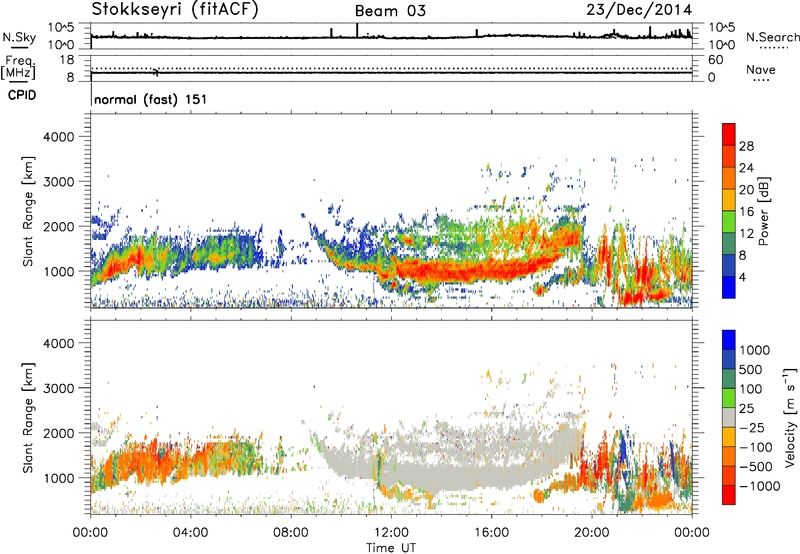This screenshot has width=800, height=554.
Task: Click the 20:00 time tick label
Action: [x=592, y=533]
